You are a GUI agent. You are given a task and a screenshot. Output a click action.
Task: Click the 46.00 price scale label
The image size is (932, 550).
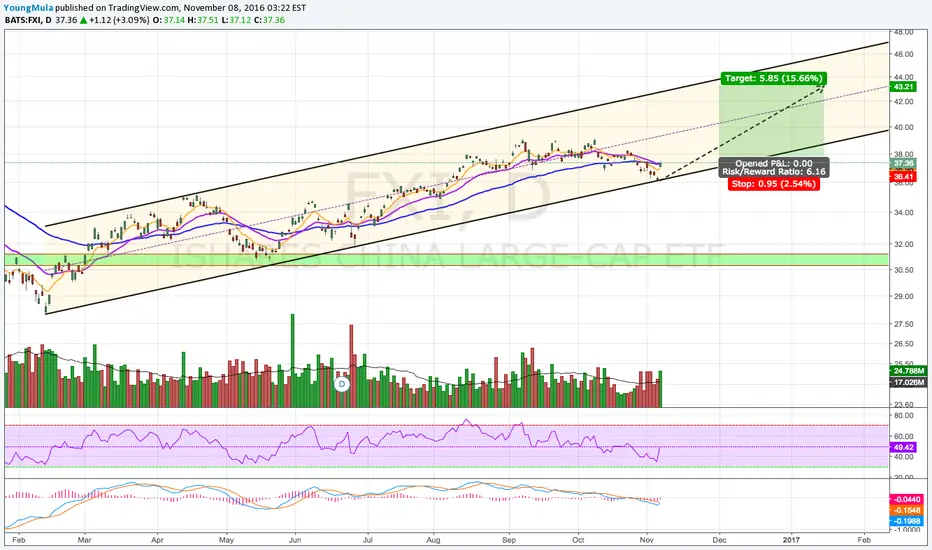pos(903,54)
